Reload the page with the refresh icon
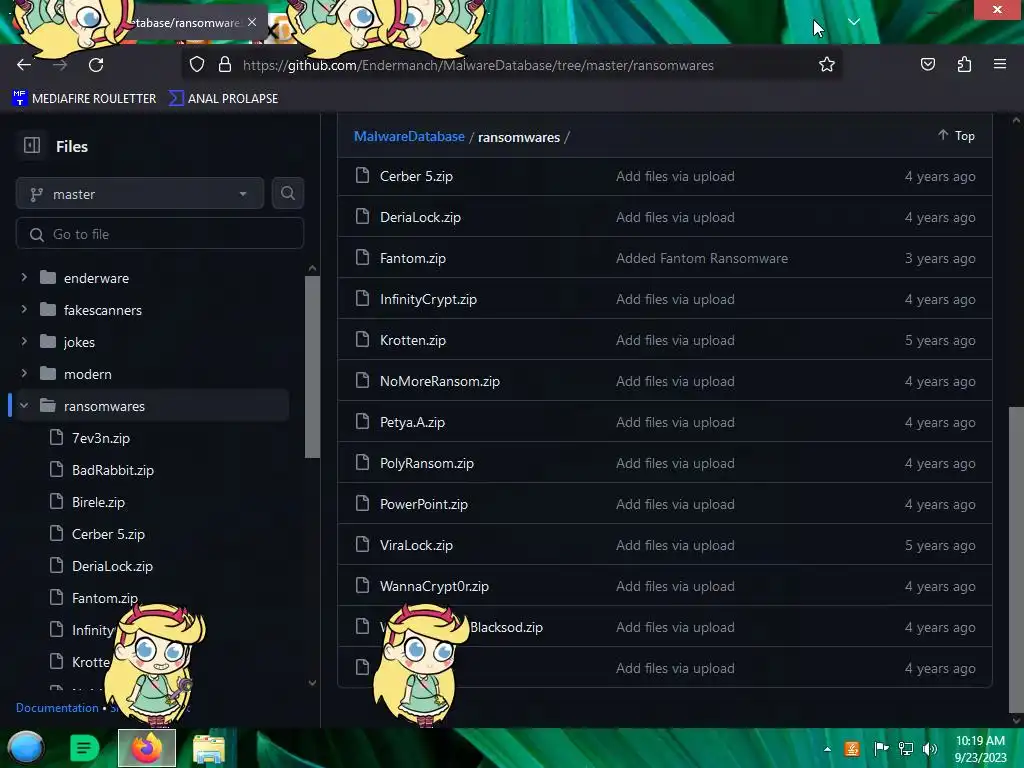The width and height of the screenshot is (1024, 768). coord(96,65)
